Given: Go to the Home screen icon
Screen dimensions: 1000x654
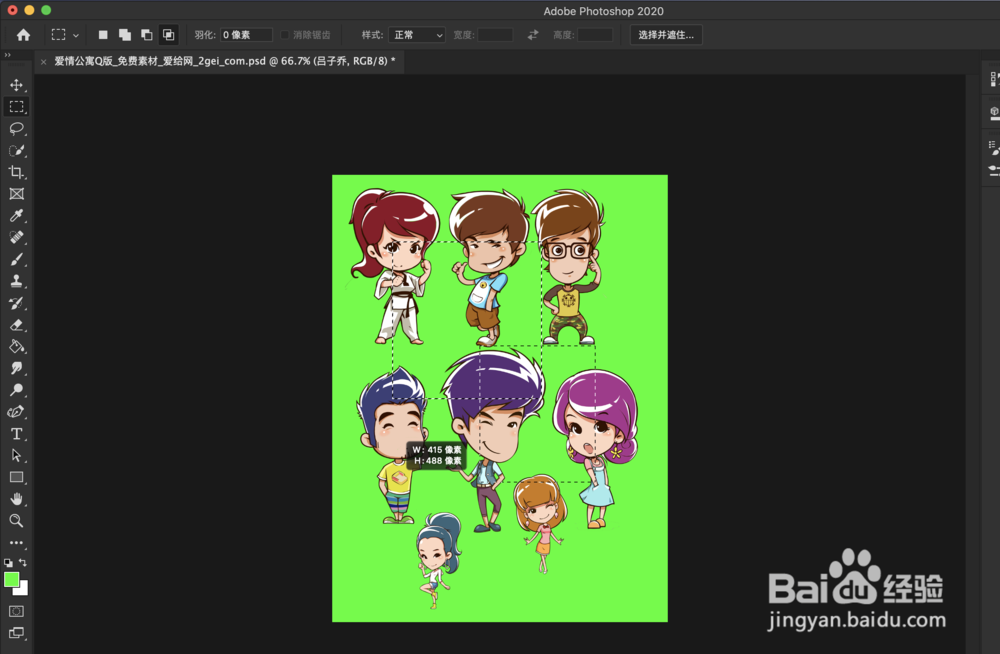Looking at the screenshot, I should click(24, 35).
